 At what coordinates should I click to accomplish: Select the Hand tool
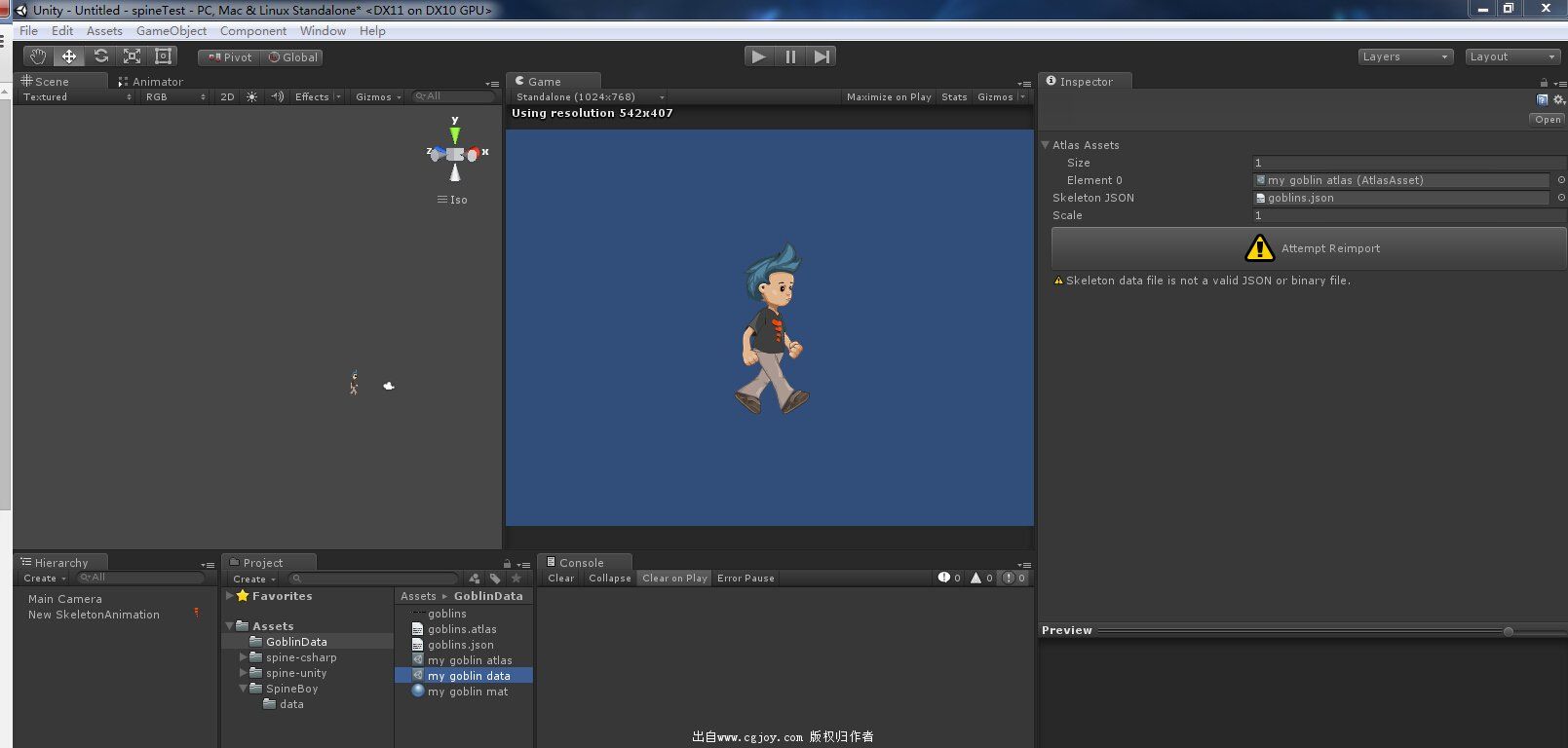click(x=37, y=56)
